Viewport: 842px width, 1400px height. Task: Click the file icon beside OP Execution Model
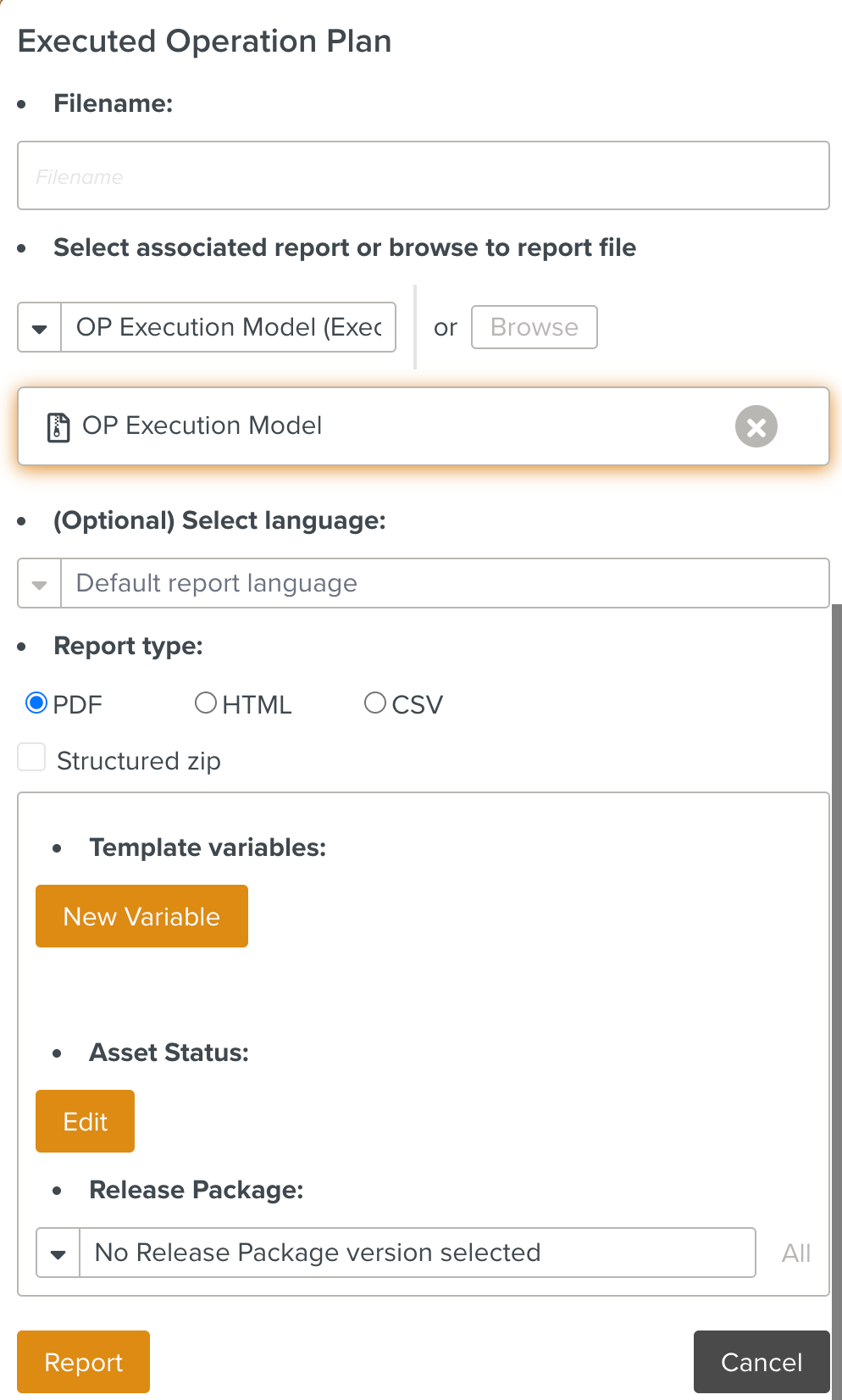[58, 427]
